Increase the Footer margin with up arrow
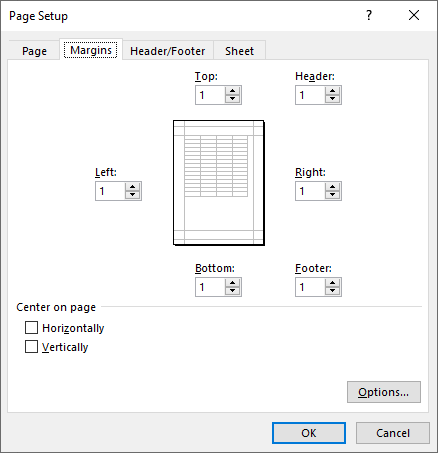 [332, 283]
